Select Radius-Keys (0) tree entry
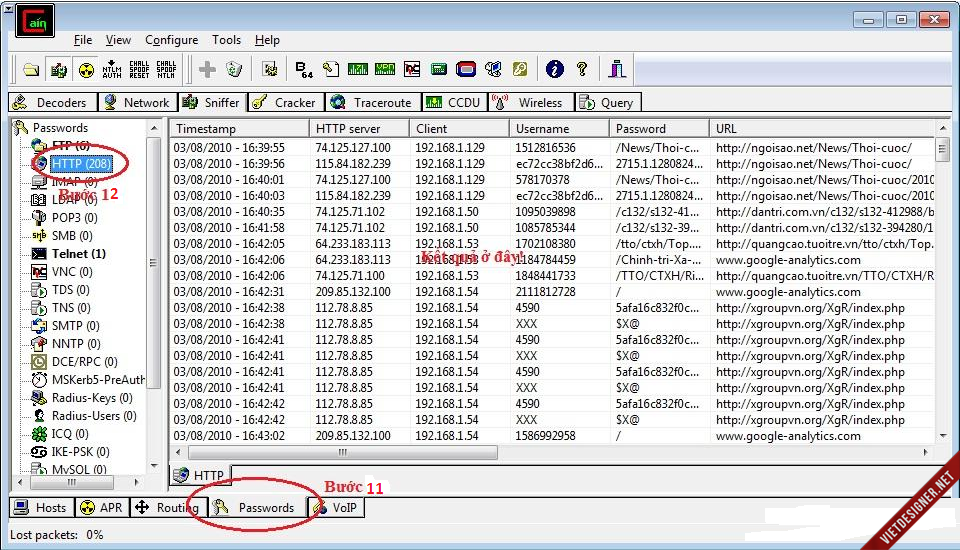960x550 pixels. pyautogui.click(x=92, y=398)
